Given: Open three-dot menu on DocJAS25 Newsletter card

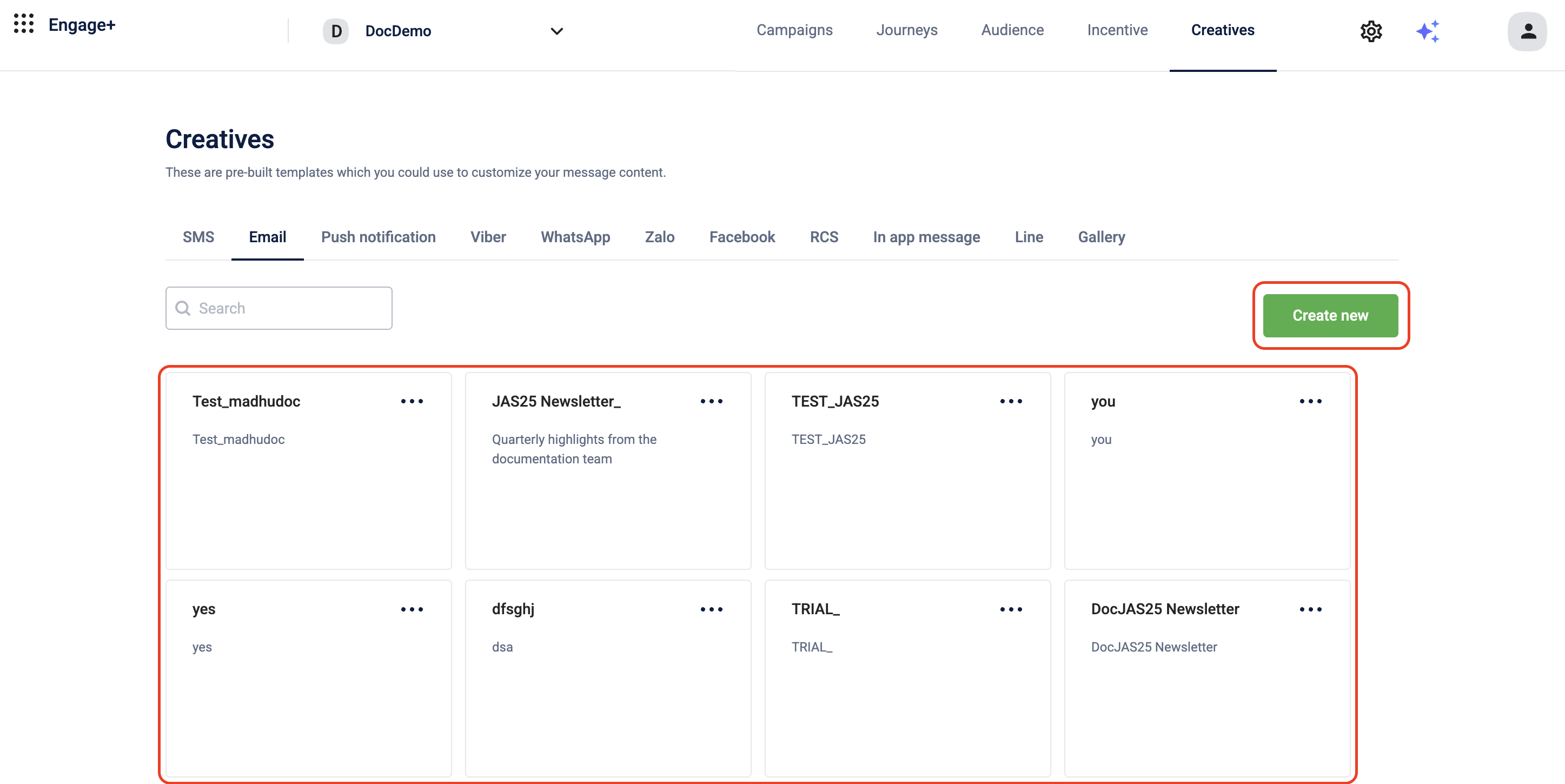Looking at the screenshot, I should click(1310, 609).
